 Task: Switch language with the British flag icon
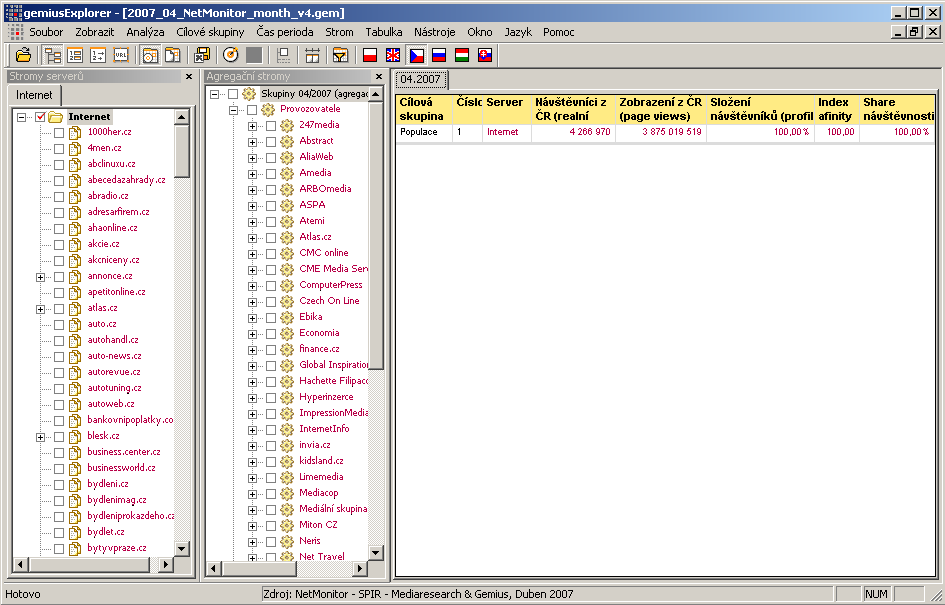[393, 55]
